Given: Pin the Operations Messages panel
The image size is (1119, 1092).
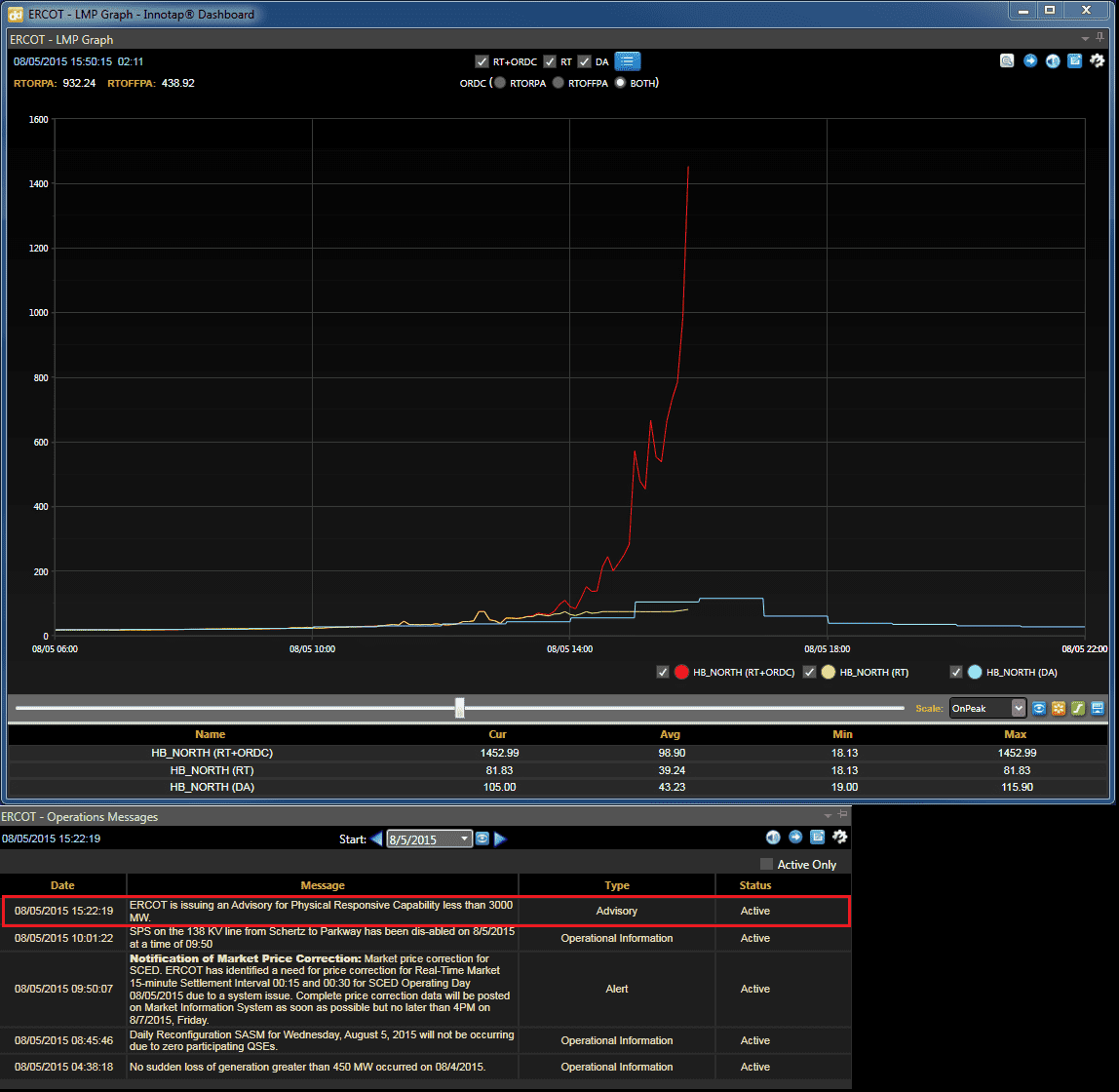Looking at the screenshot, I should [x=843, y=814].
